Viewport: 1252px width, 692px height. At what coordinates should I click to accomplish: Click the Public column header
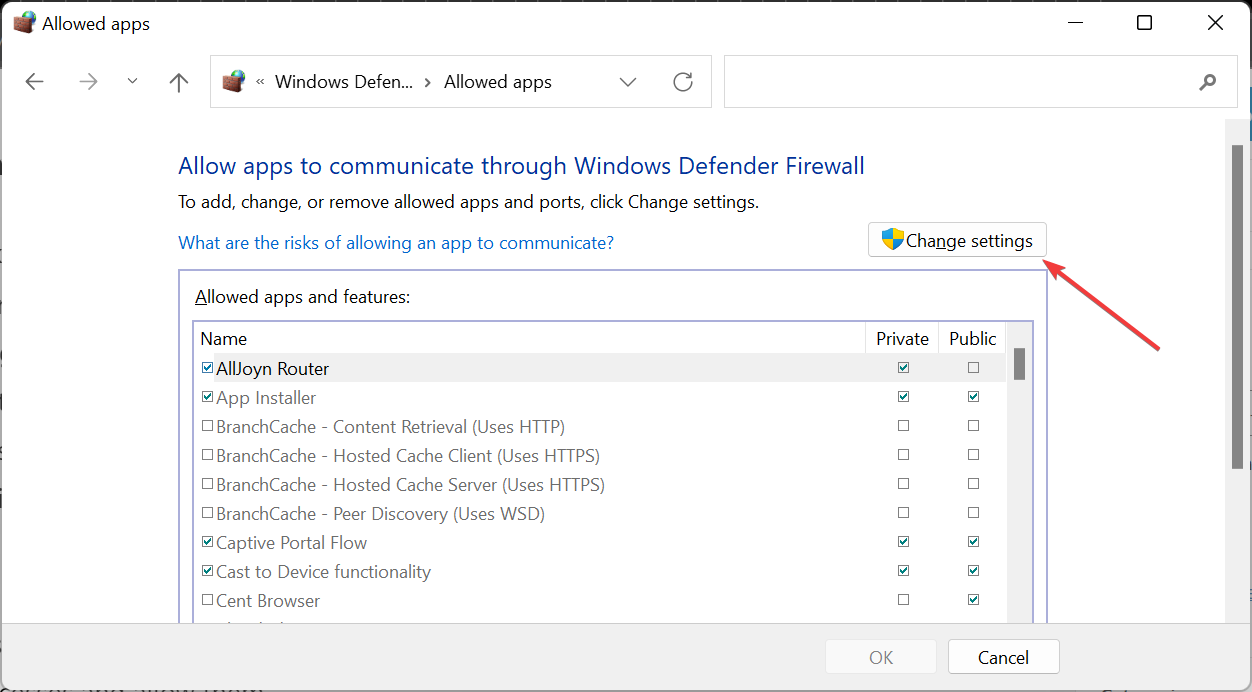tap(973, 338)
